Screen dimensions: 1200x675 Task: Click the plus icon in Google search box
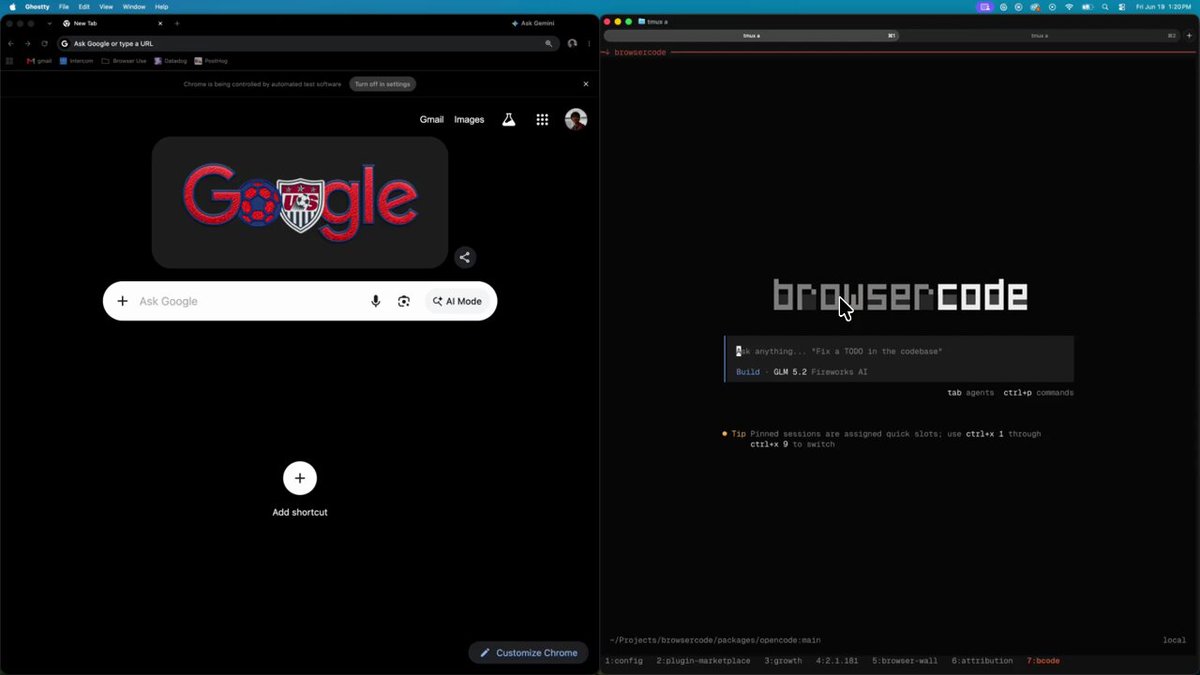(x=122, y=301)
